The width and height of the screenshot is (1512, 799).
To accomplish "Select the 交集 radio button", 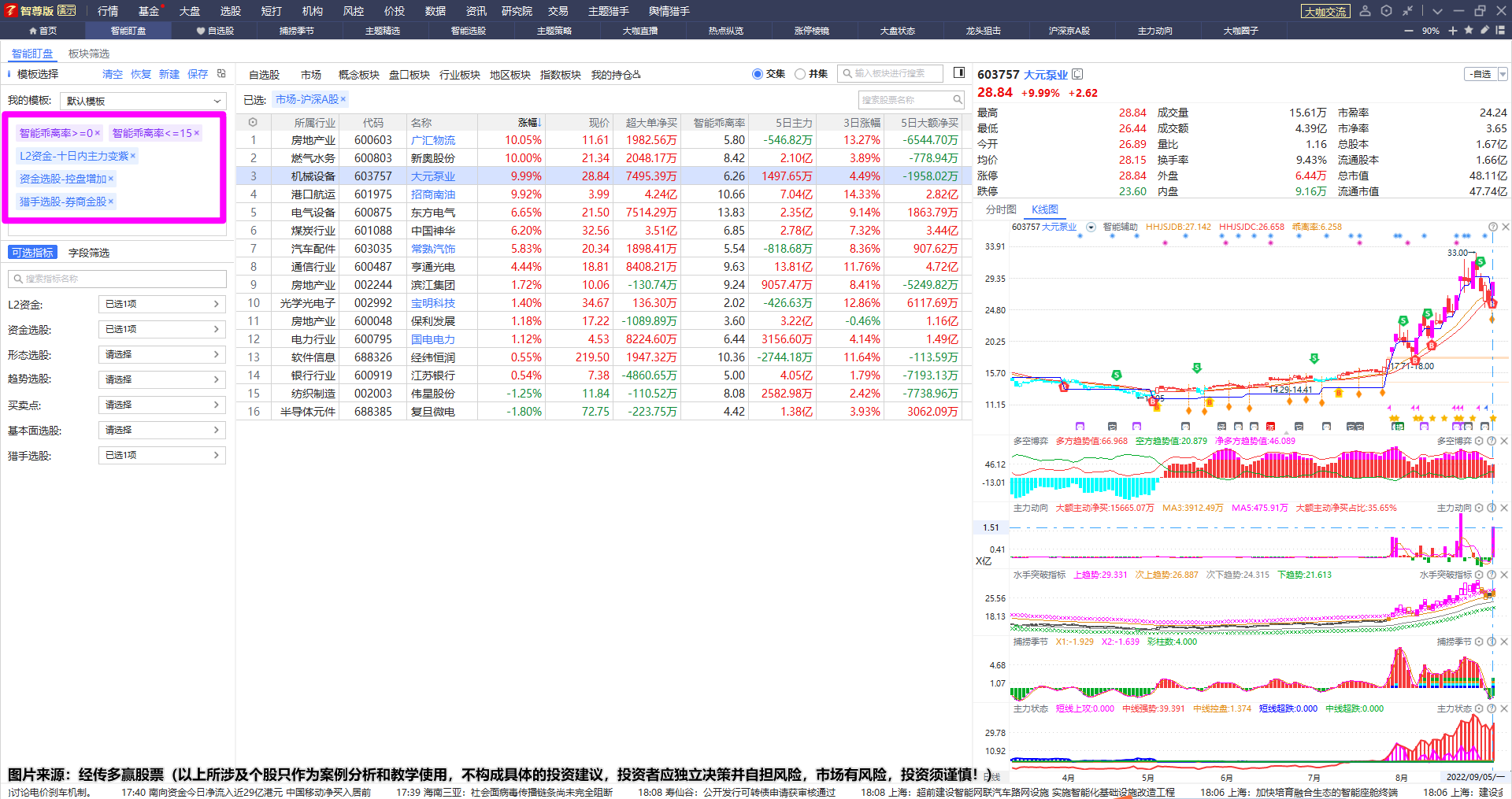I will tap(758, 74).
